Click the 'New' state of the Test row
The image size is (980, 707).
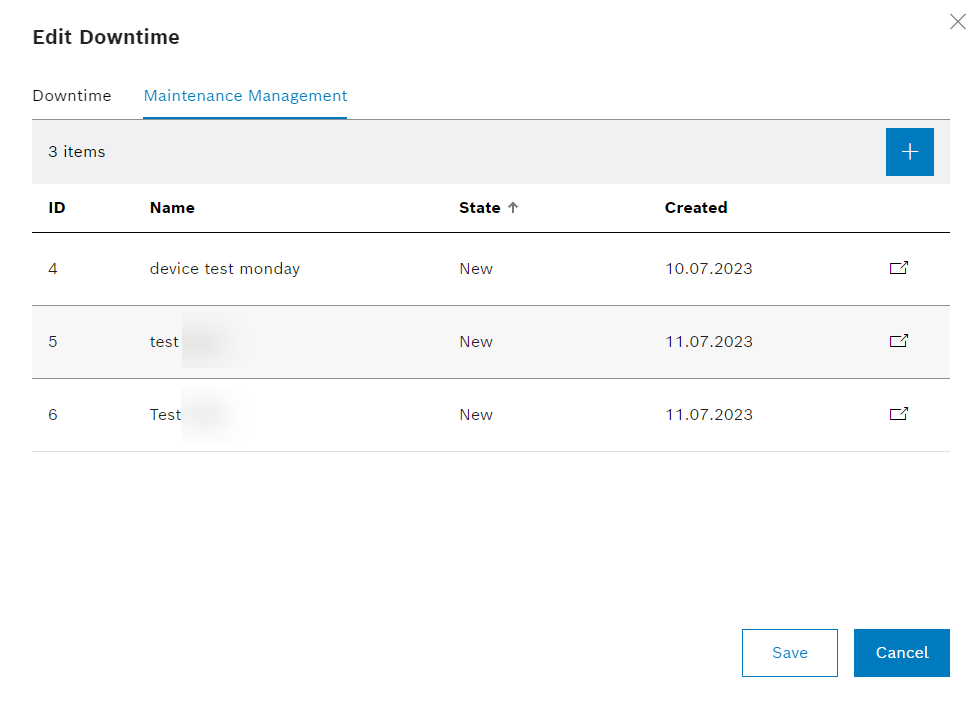point(475,414)
